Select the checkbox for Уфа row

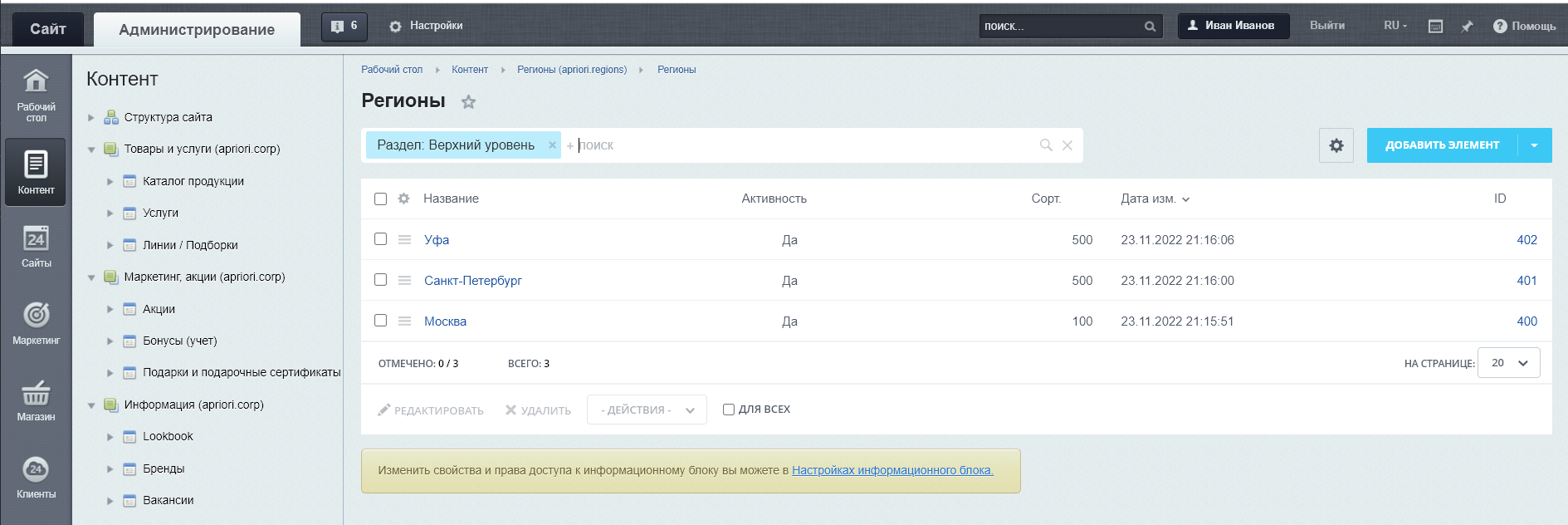pos(380,239)
